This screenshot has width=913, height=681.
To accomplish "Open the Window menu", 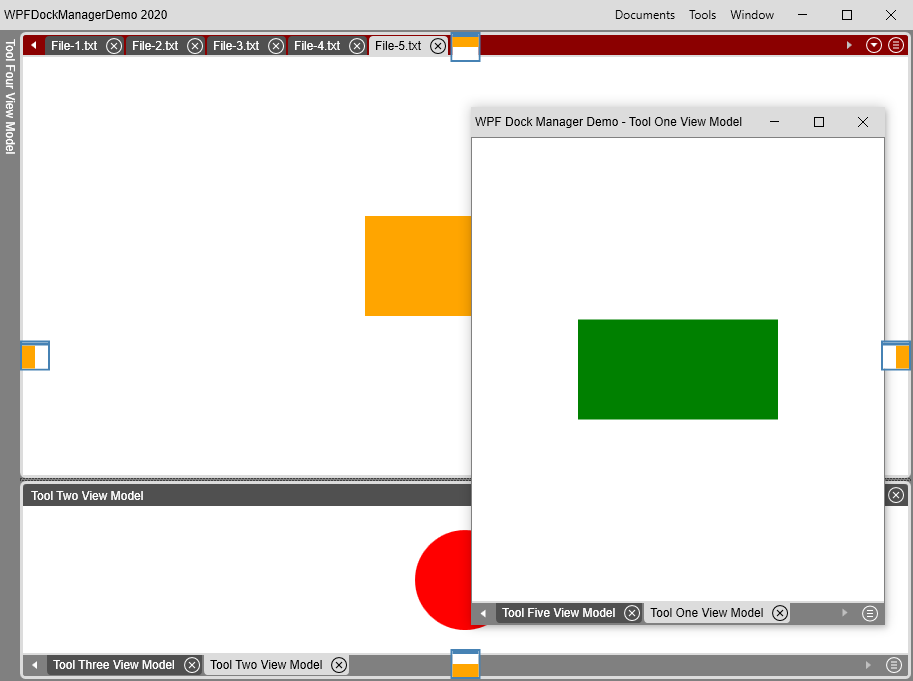I will (x=752, y=15).
